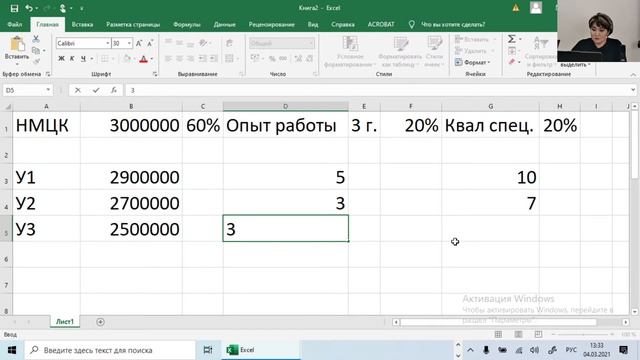The height and width of the screenshot is (360, 640).
Task: Switch to the Формулы tab
Action: coord(187,24)
